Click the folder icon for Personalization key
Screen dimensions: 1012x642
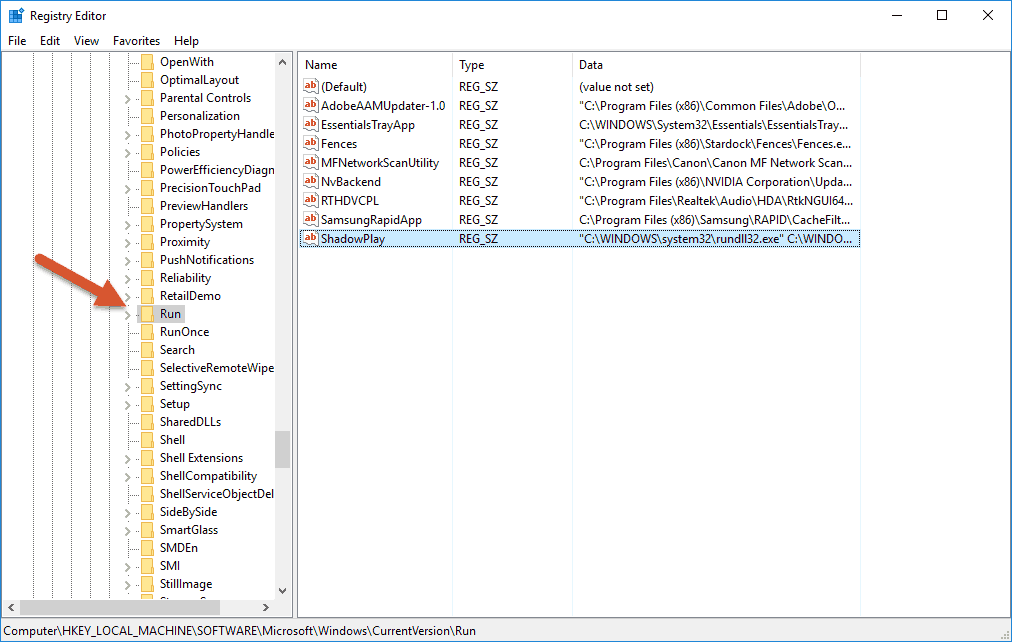[147, 116]
